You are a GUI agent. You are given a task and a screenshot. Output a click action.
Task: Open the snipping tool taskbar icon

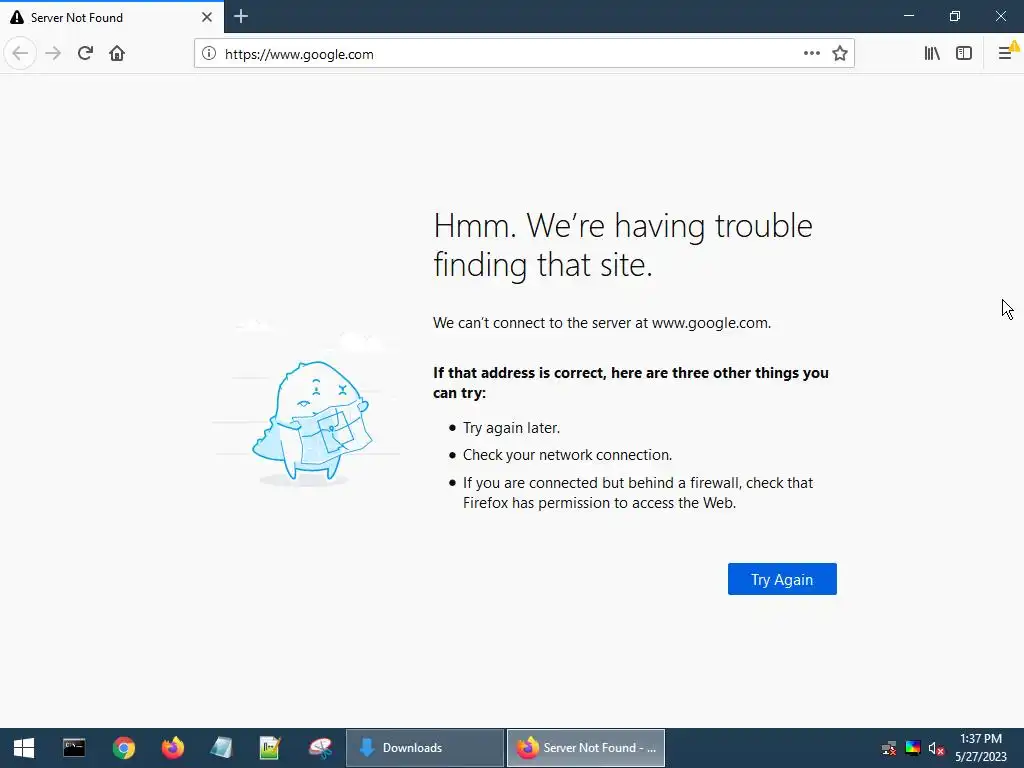point(319,748)
